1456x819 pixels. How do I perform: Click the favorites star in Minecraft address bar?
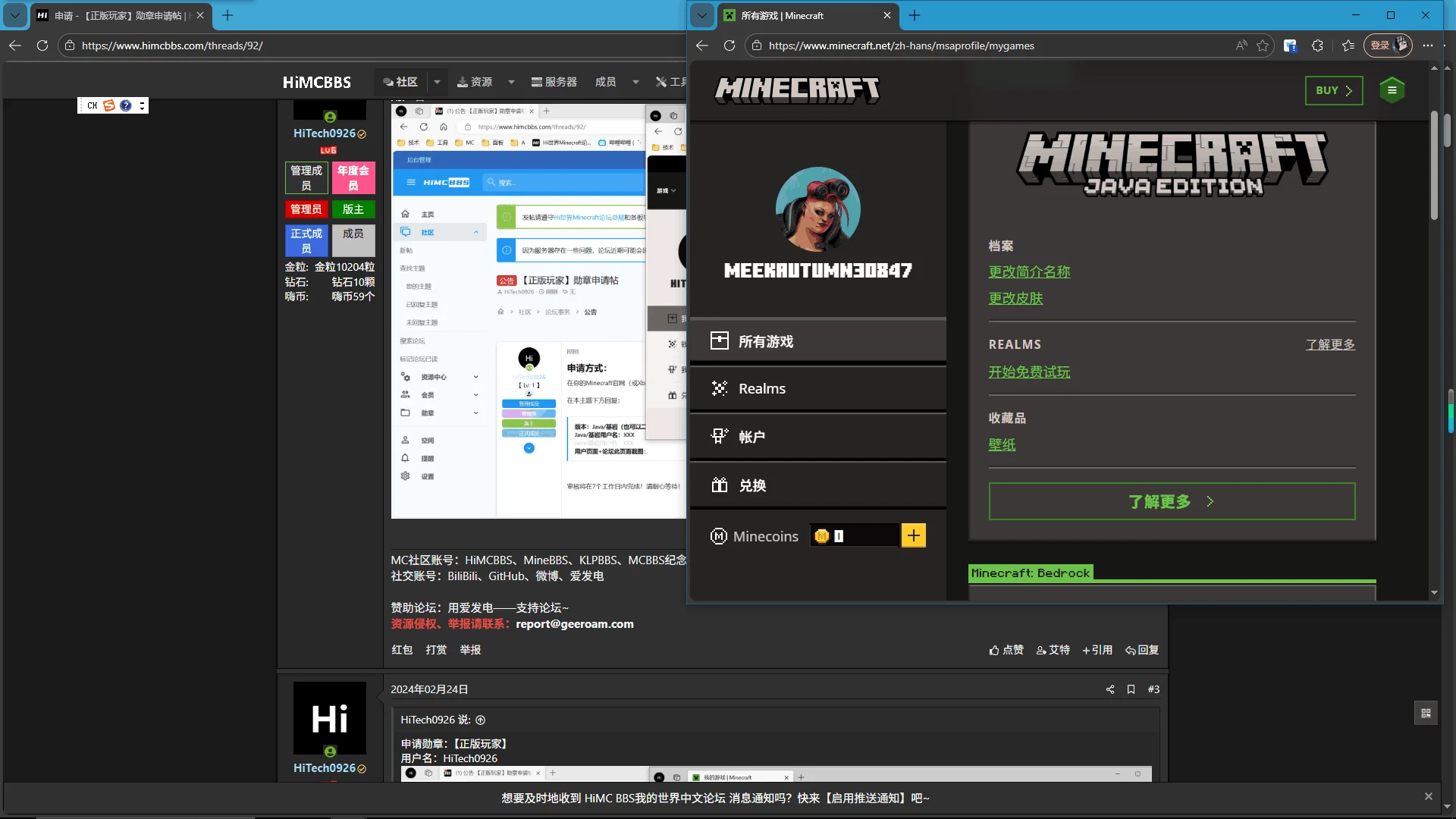pyautogui.click(x=1263, y=45)
